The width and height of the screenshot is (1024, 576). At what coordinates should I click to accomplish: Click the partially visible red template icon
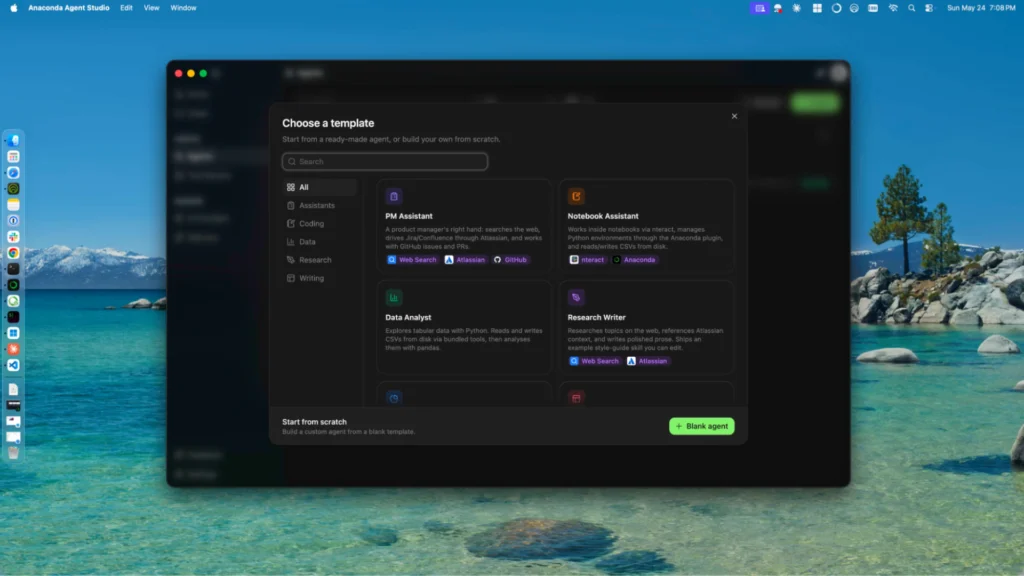point(576,398)
